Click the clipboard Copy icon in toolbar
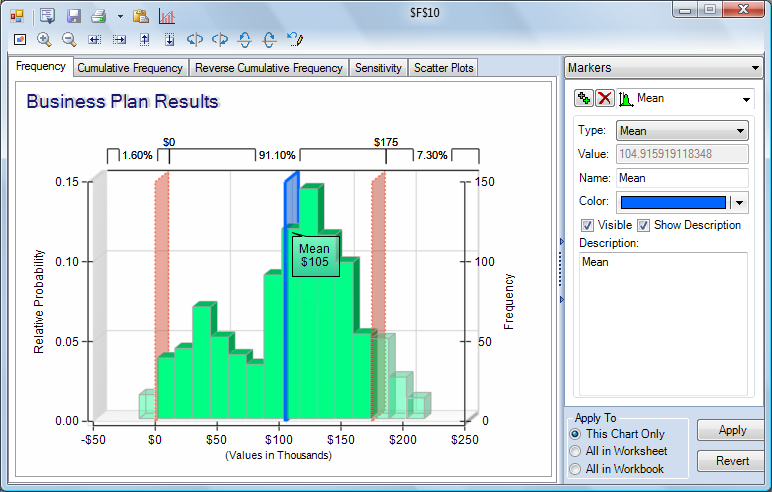772x492 pixels. pyautogui.click(x=141, y=16)
